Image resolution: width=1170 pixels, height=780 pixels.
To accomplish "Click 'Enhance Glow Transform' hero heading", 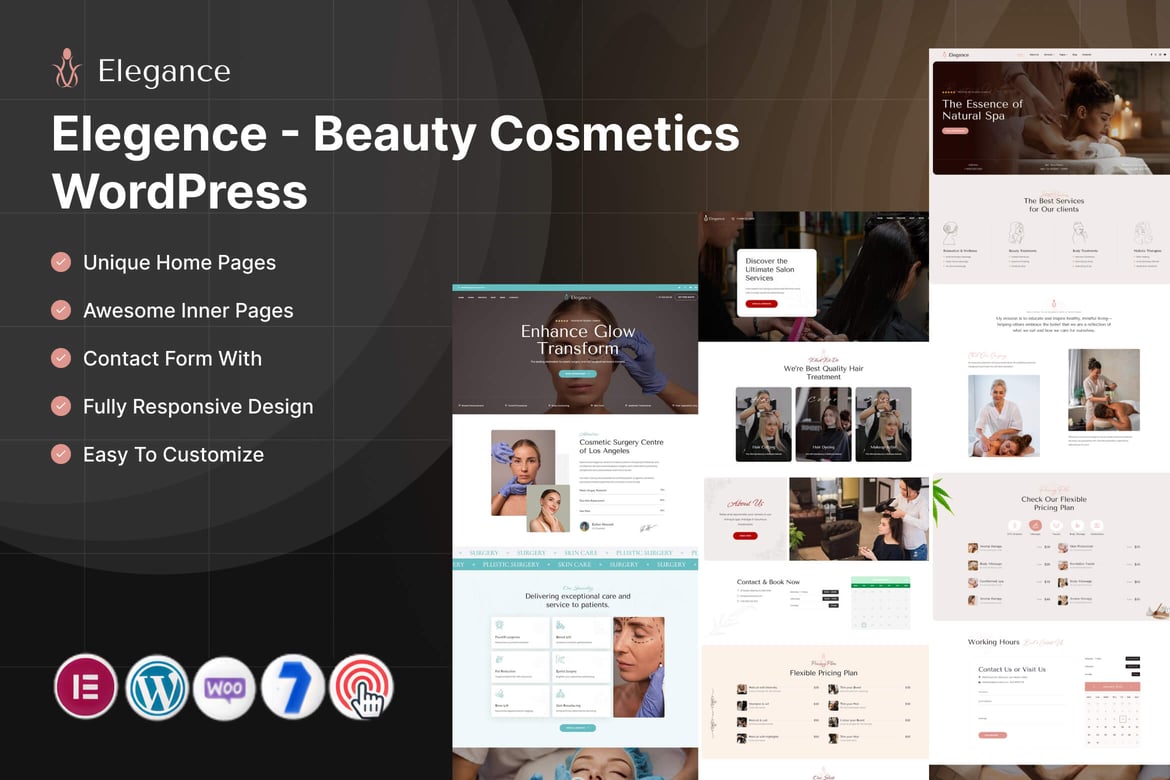I will 578,340.
